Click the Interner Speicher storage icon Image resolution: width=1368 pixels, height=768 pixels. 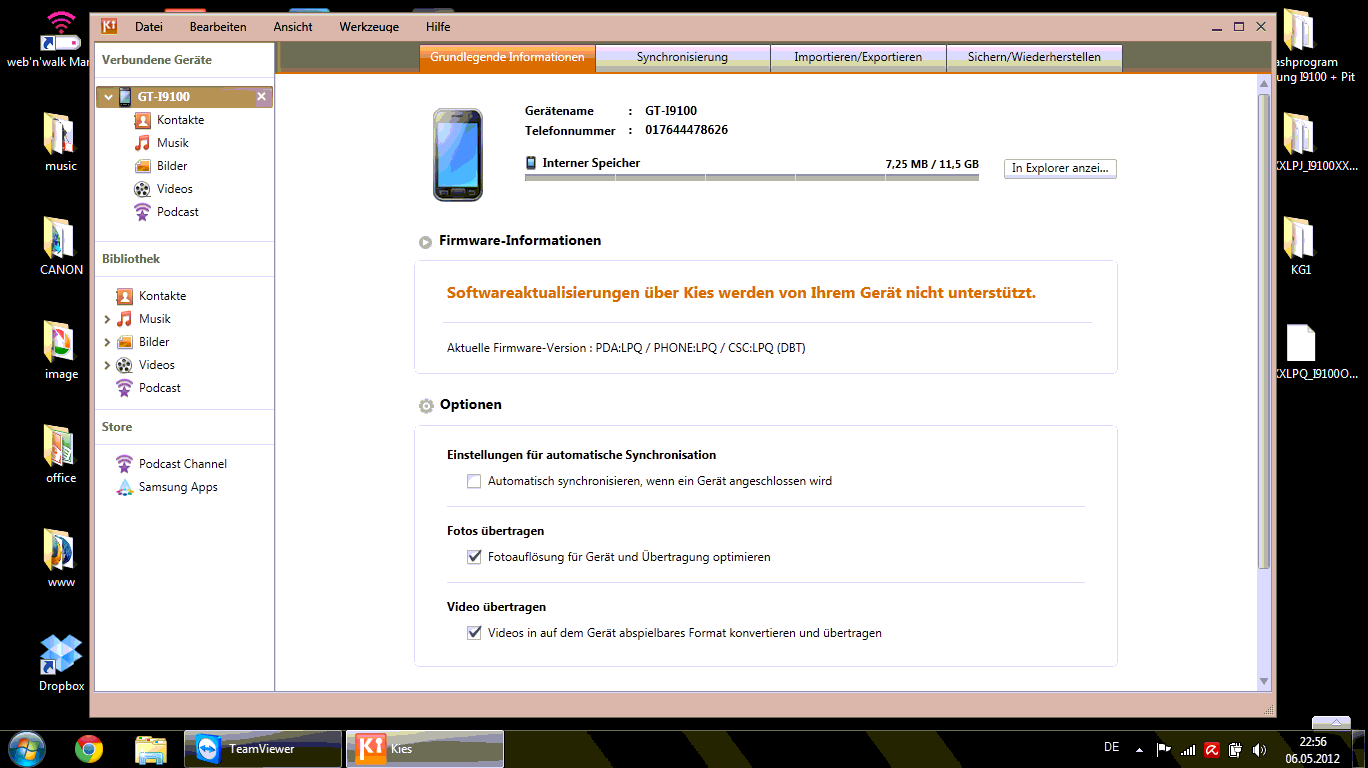point(531,162)
